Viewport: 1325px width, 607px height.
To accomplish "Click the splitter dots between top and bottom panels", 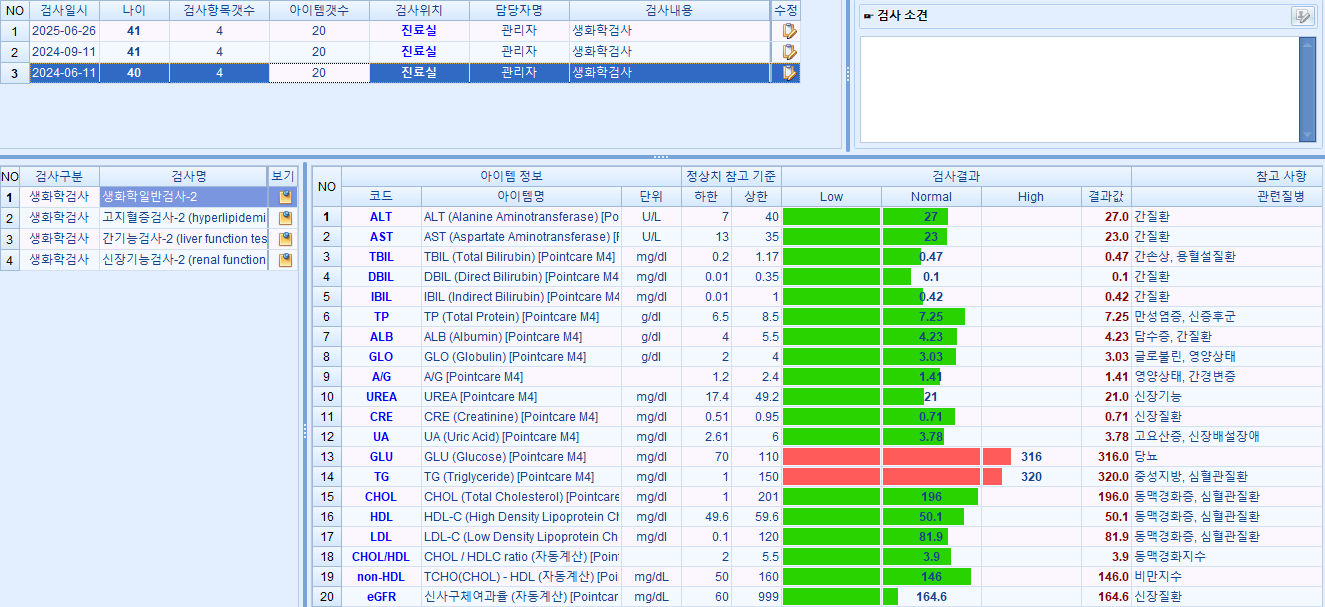I will click(x=661, y=156).
